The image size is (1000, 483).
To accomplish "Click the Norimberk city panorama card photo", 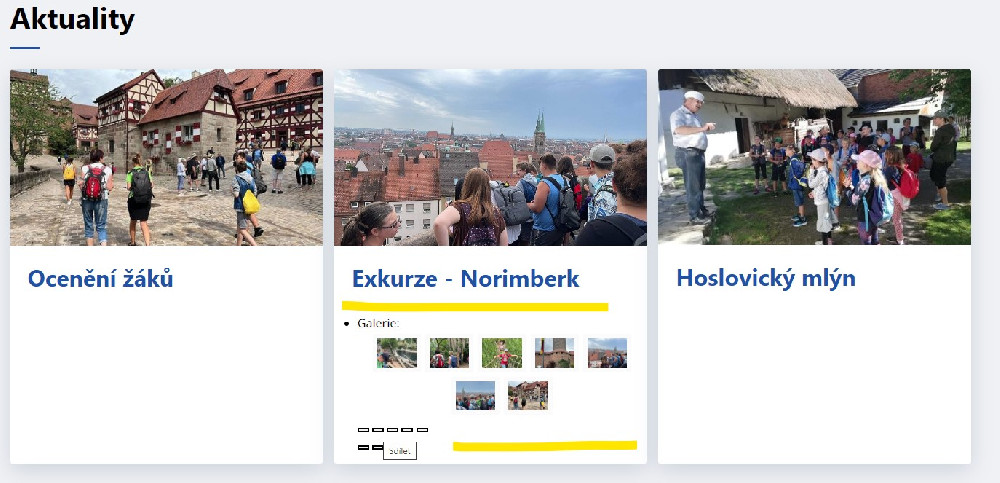I will pyautogui.click(x=490, y=157).
